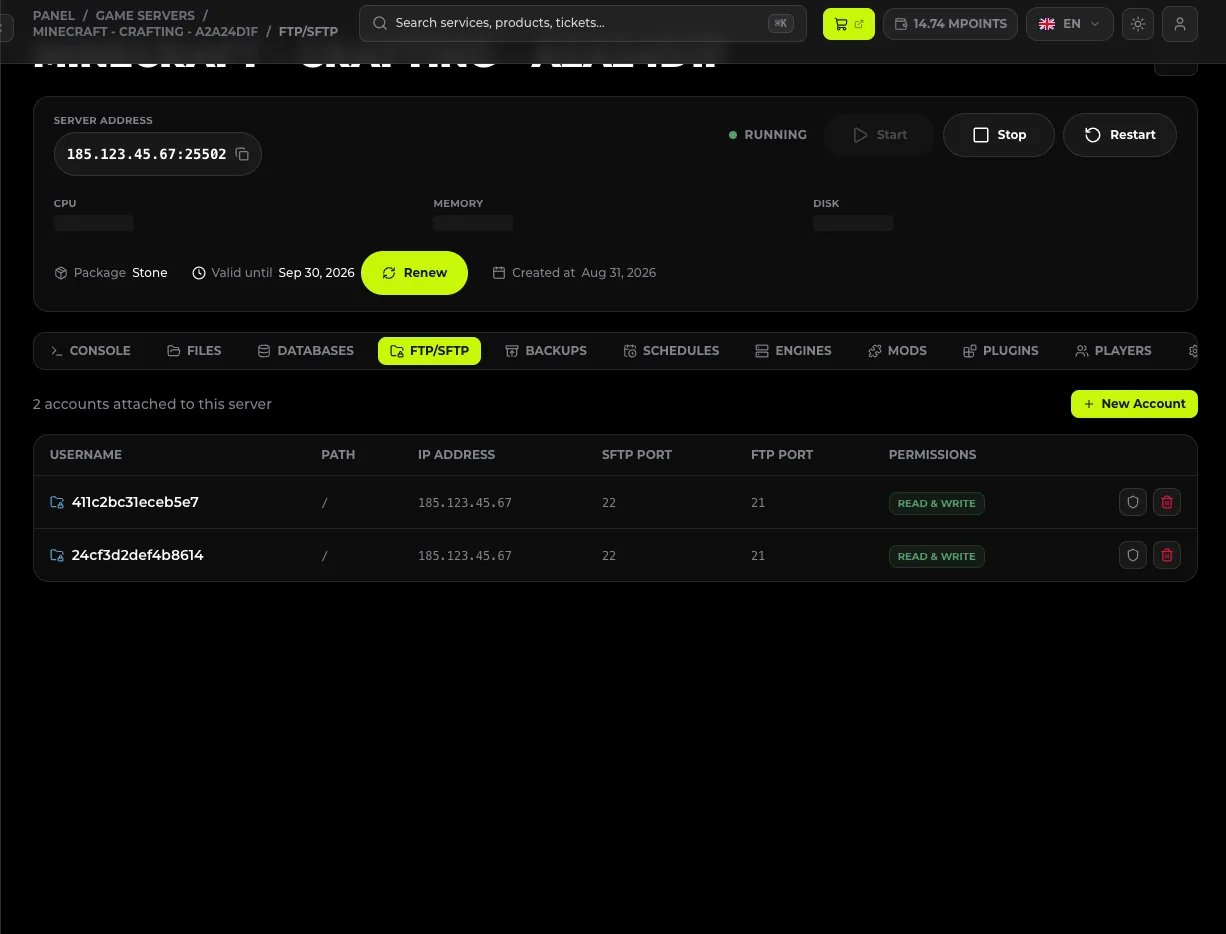Select the highlighted FTP/SFTP tab
Screen dimensions: 1226x934
[429, 351]
